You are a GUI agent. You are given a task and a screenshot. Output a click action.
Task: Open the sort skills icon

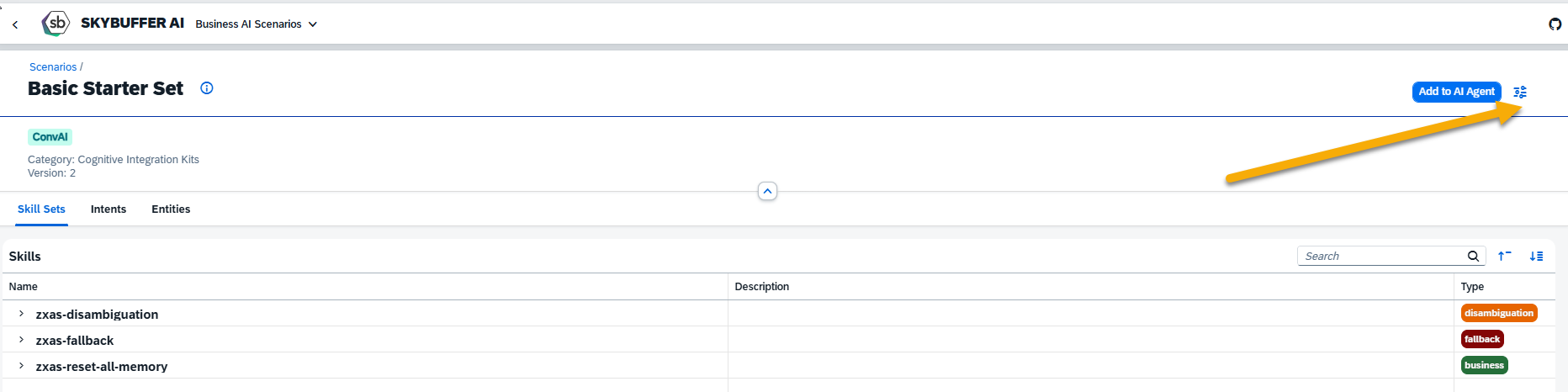pyautogui.click(x=1536, y=256)
